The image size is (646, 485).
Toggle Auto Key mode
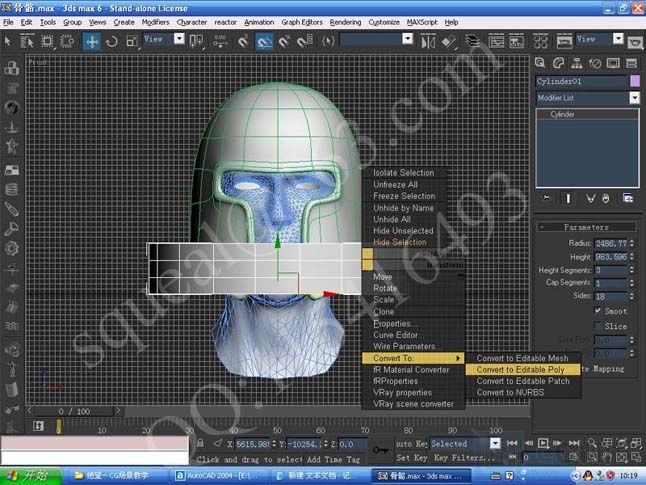(x=411, y=444)
